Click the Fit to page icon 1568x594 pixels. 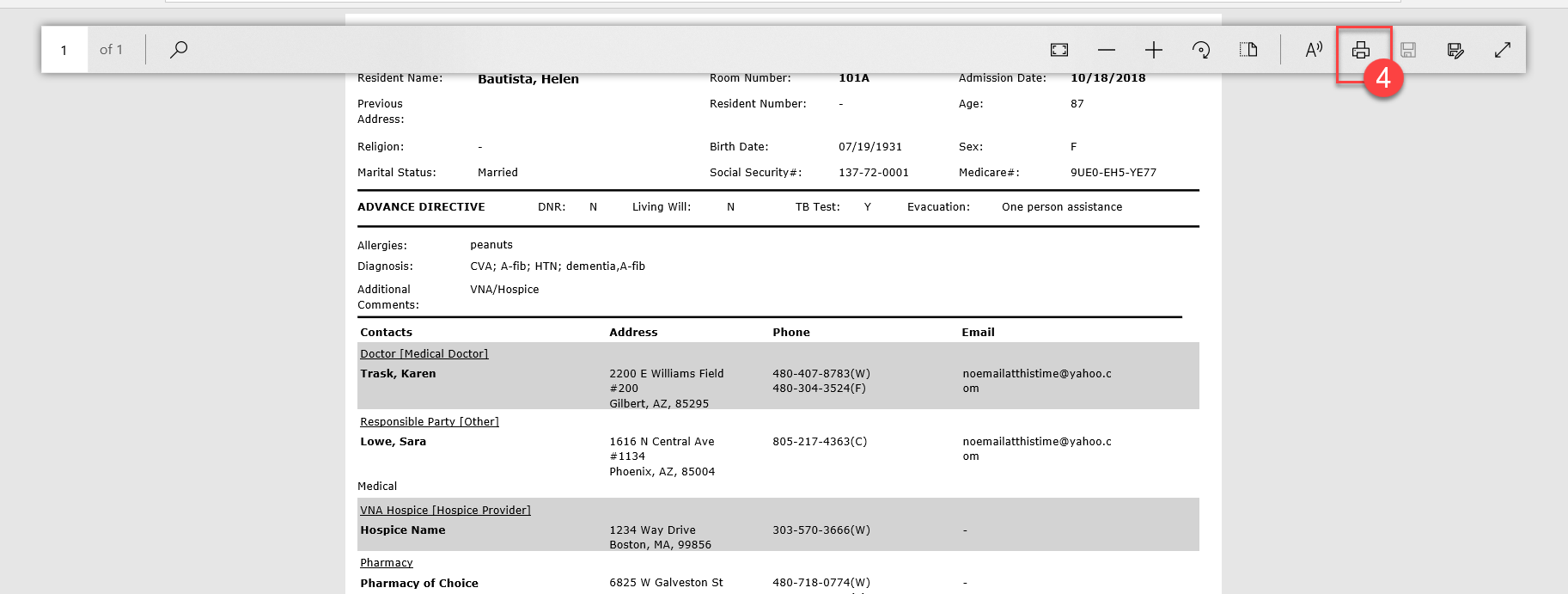click(1059, 50)
